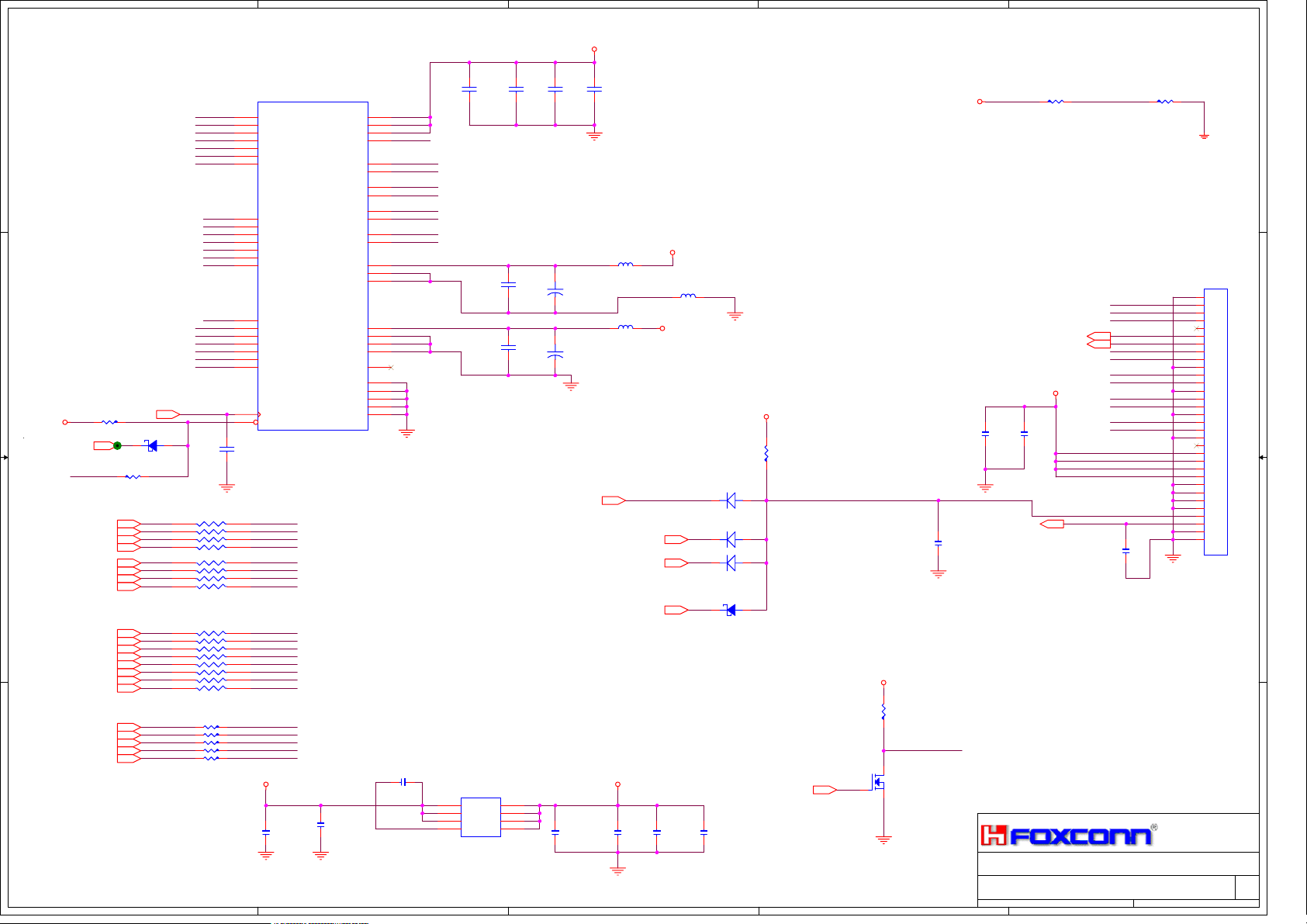This screenshot has height=924, width=1307.
Task: Select the MOSFET transistor symbol
Action: (879, 782)
